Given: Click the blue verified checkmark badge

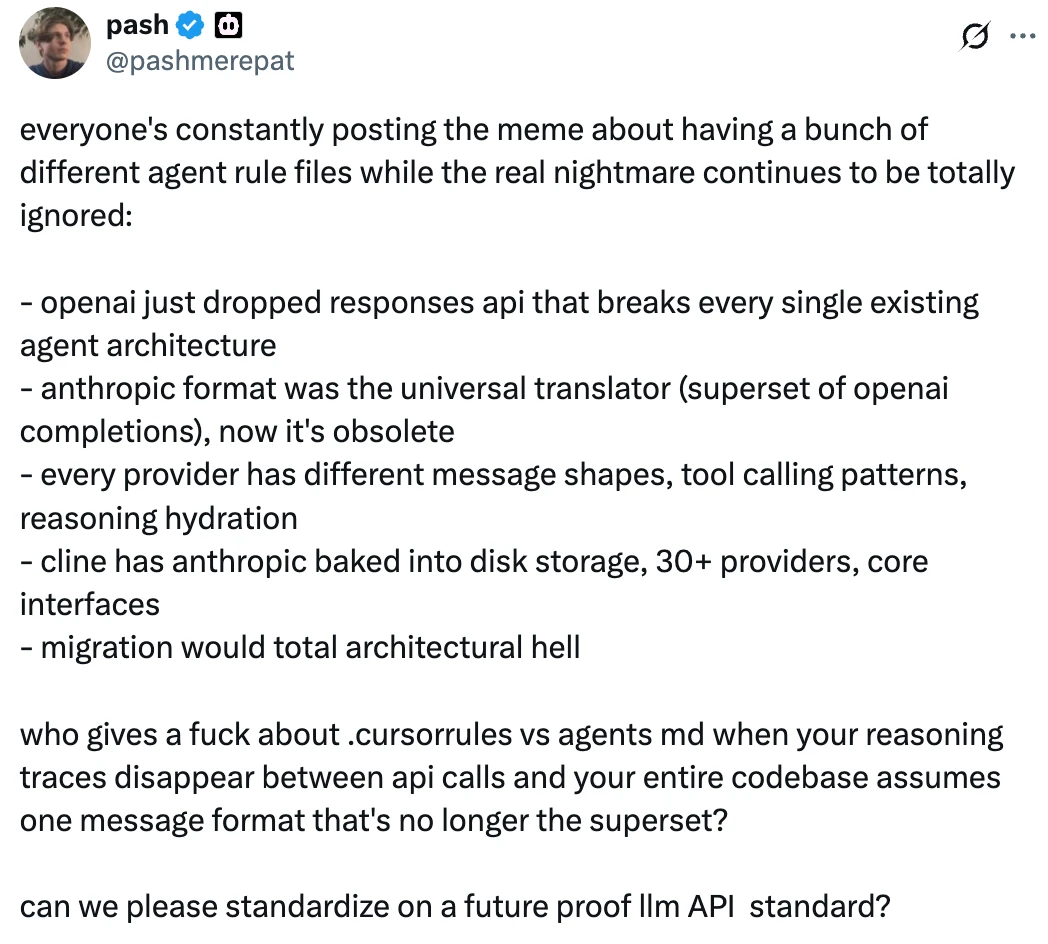Looking at the screenshot, I should point(190,27).
